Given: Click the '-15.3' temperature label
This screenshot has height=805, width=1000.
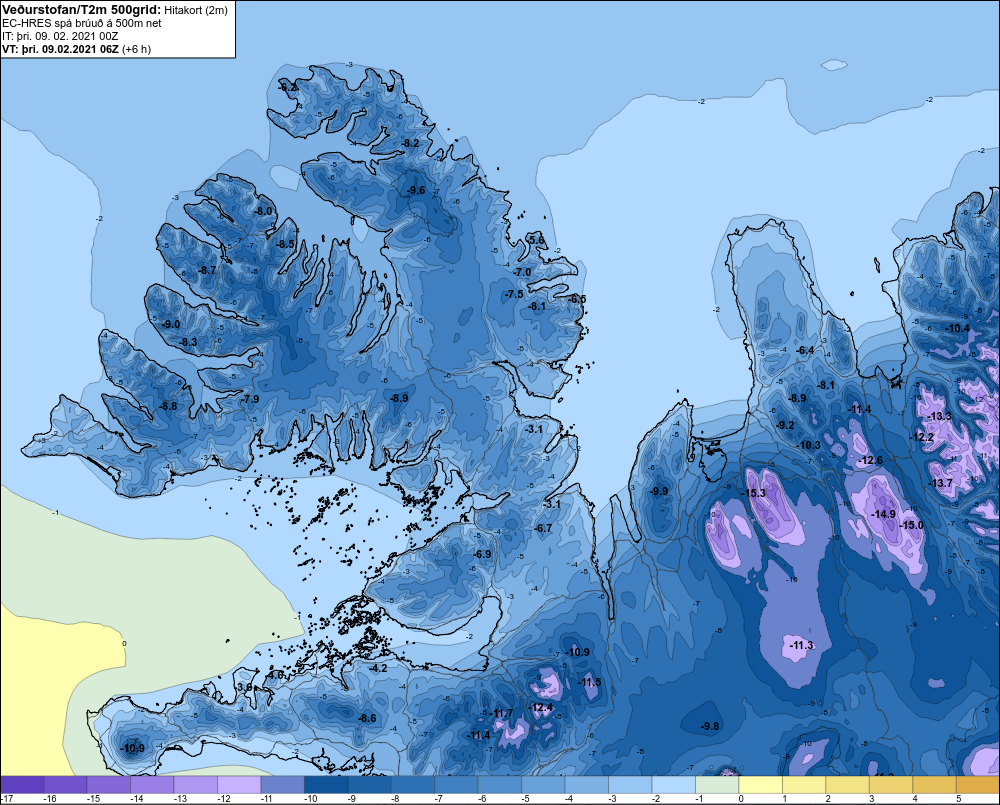Looking at the screenshot, I should [x=753, y=493].
